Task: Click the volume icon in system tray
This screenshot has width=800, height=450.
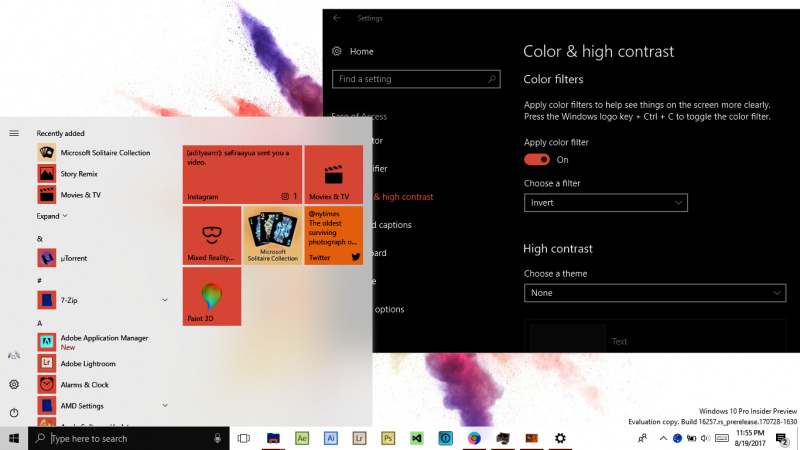Action: 706,438
